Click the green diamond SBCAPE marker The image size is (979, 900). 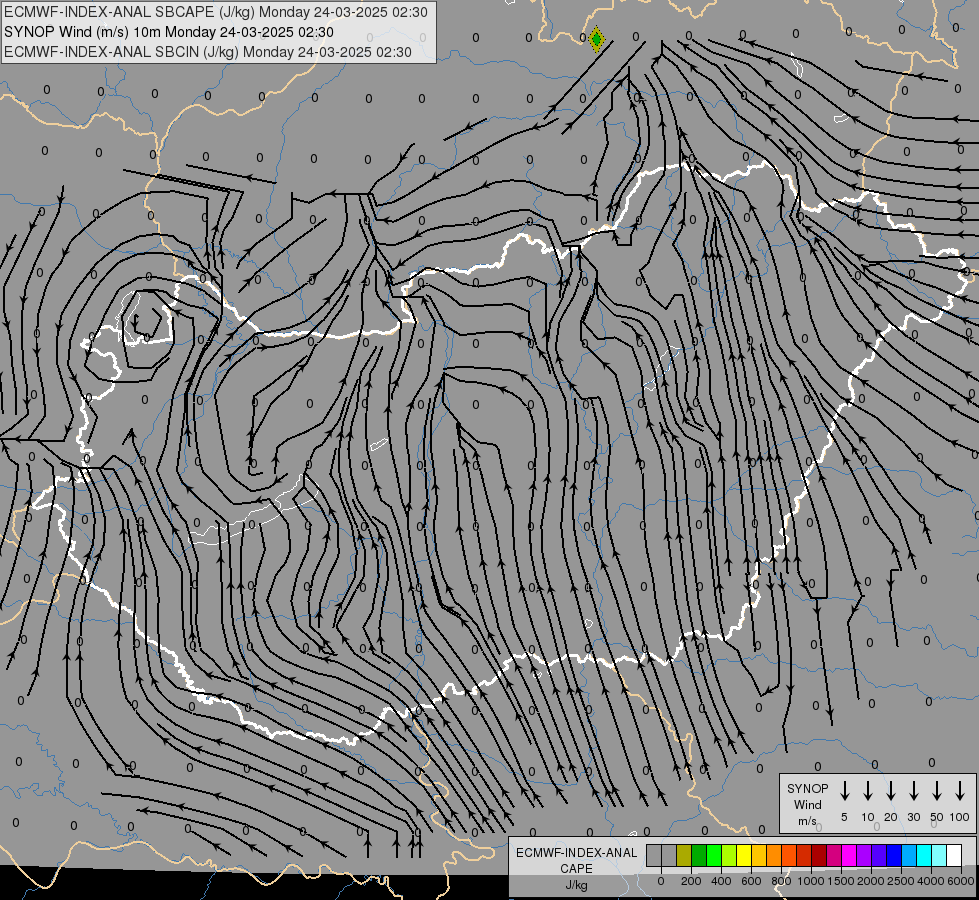(x=596, y=39)
